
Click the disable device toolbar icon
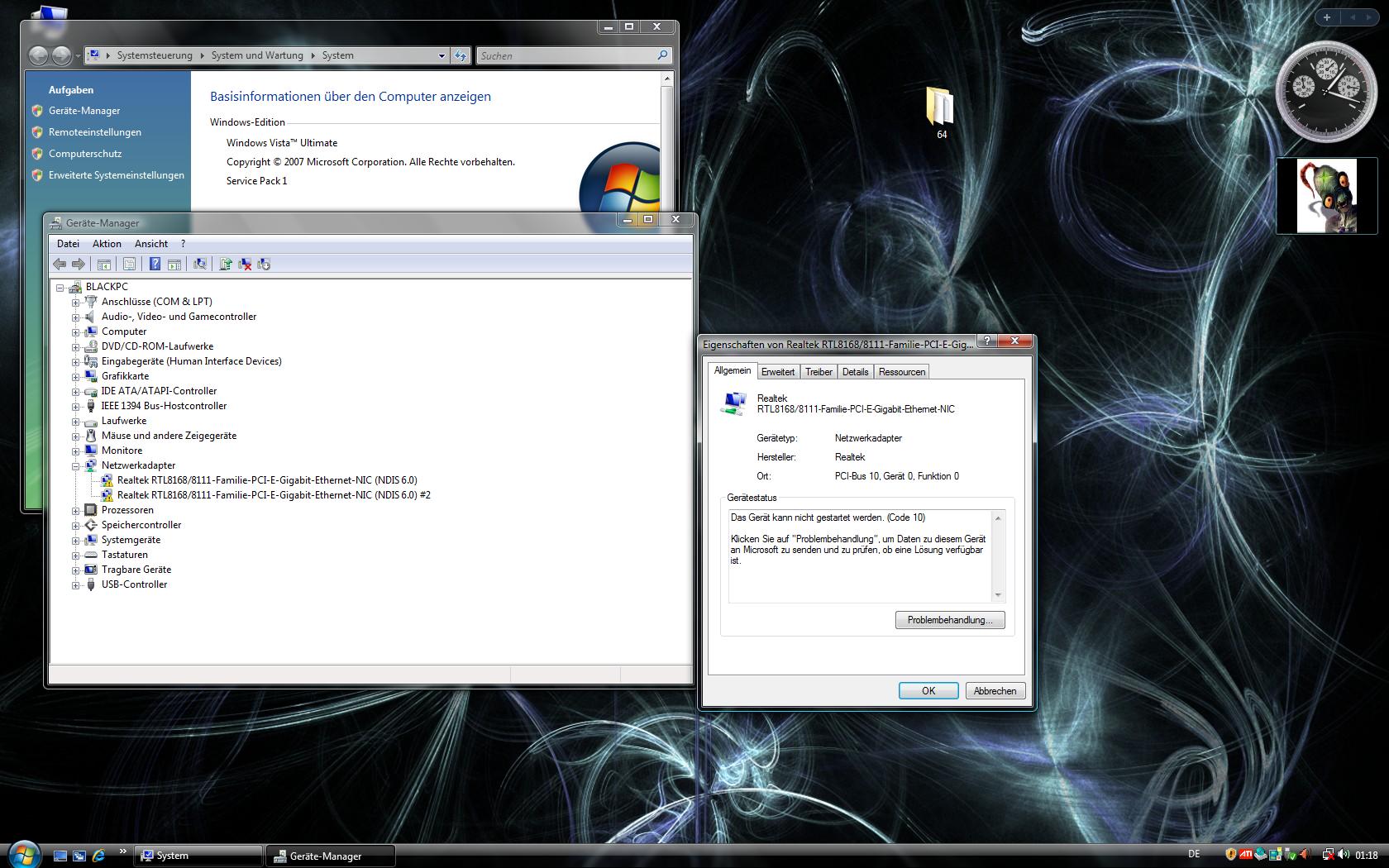(265, 265)
